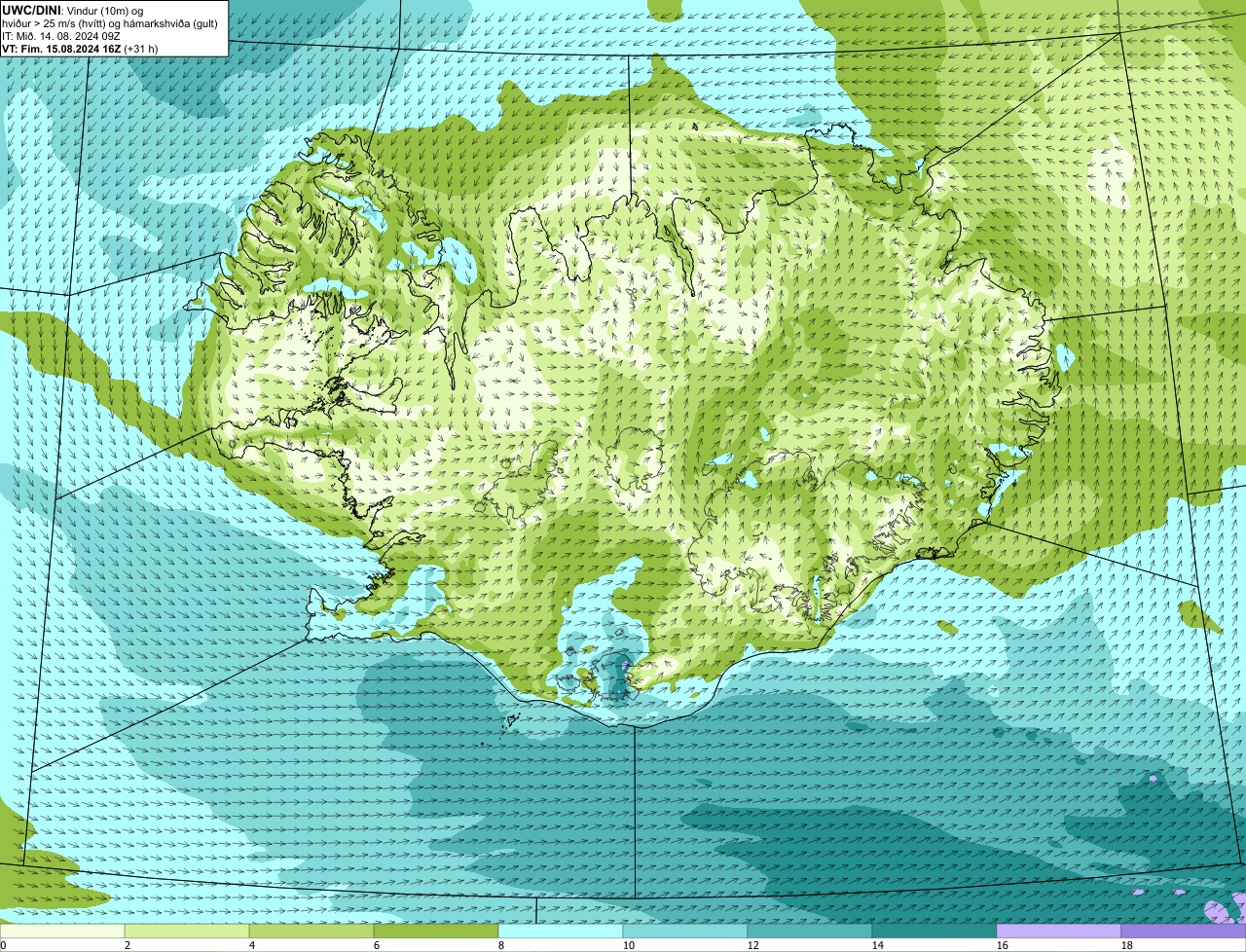Click the 12–14 m/s teal legend swatch
The width and height of the screenshot is (1246, 952).
coord(810,932)
